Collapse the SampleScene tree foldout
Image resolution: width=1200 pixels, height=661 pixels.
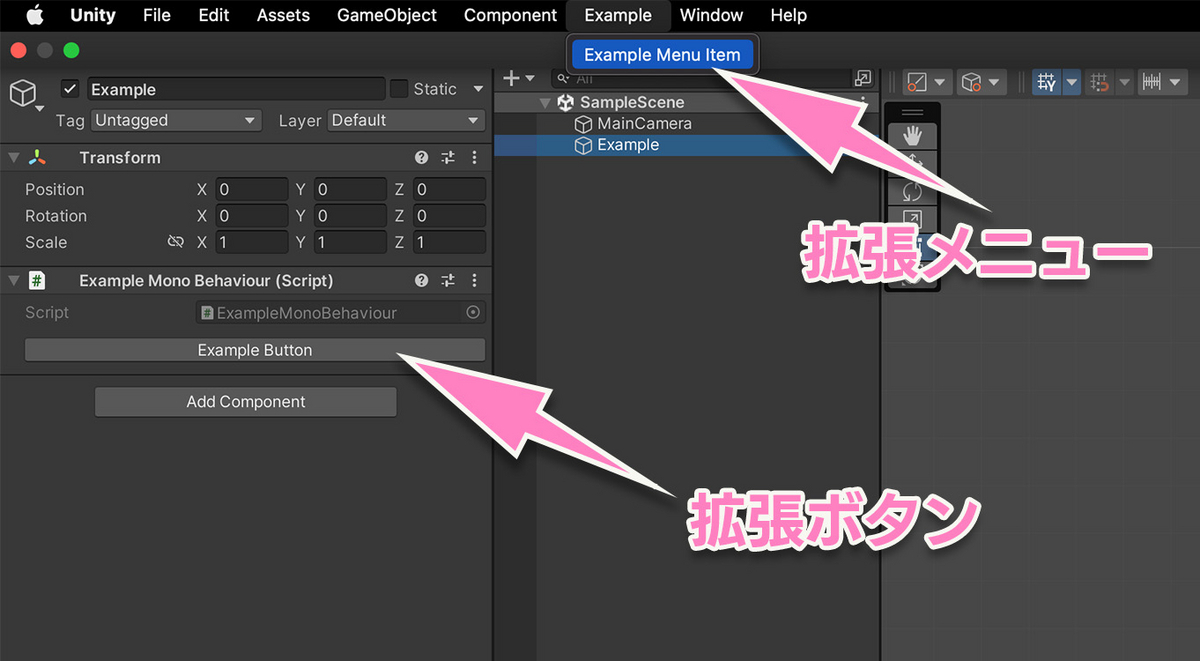545,102
